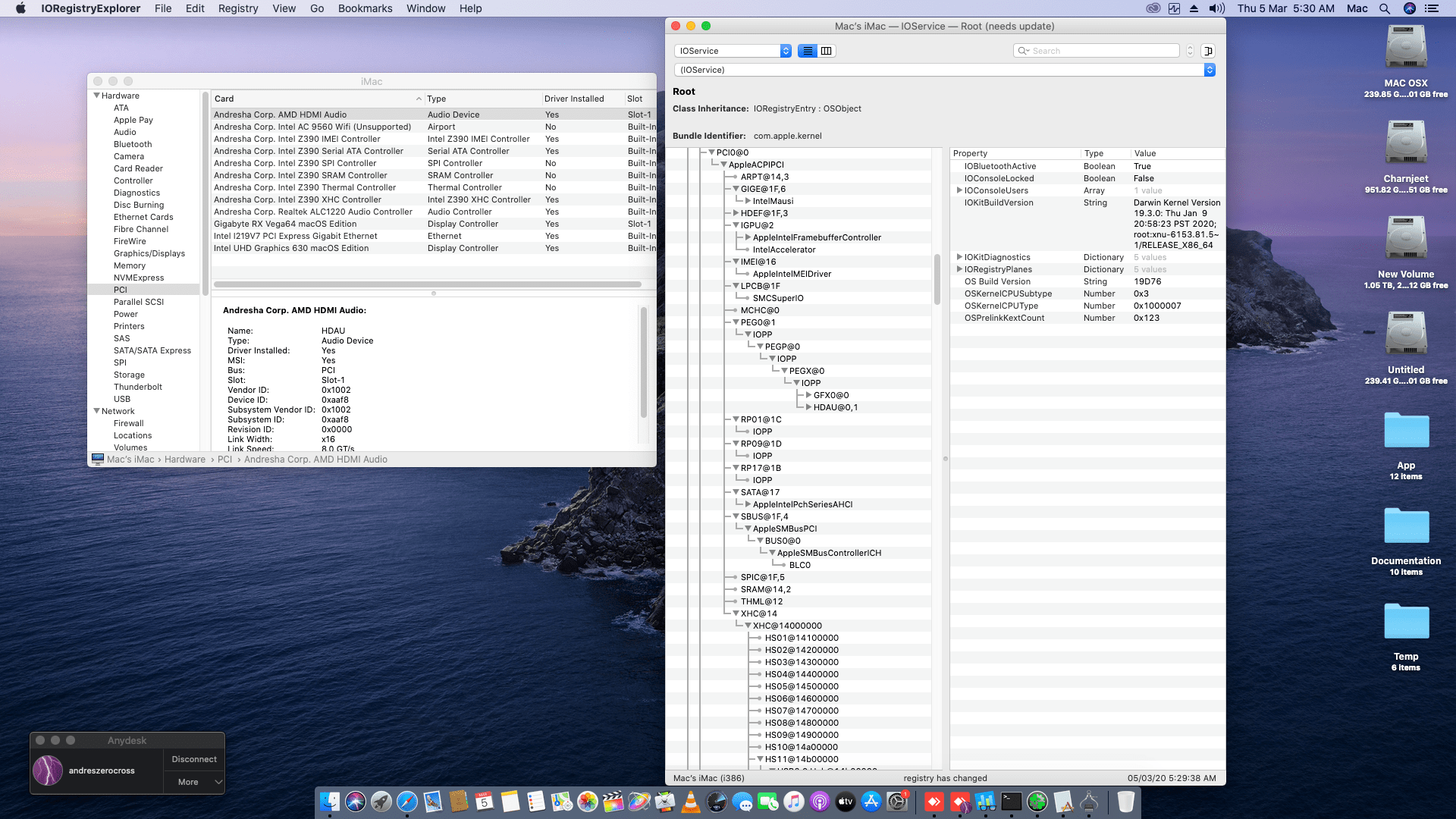Toggle the inspector sidebar icon
Viewport: 1456px width, 819px height.
tap(1209, 51)
